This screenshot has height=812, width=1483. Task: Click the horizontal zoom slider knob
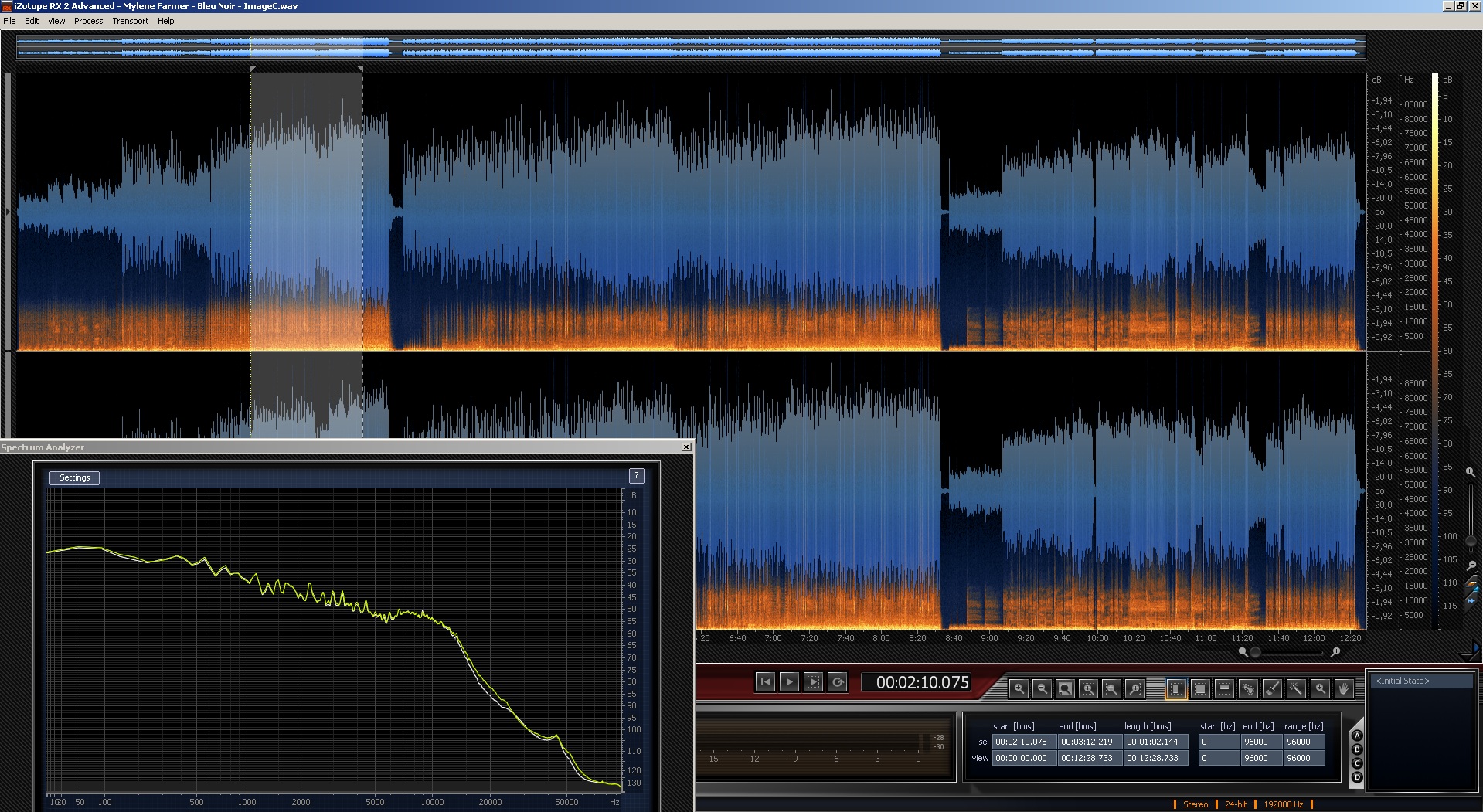[1256, 652]
